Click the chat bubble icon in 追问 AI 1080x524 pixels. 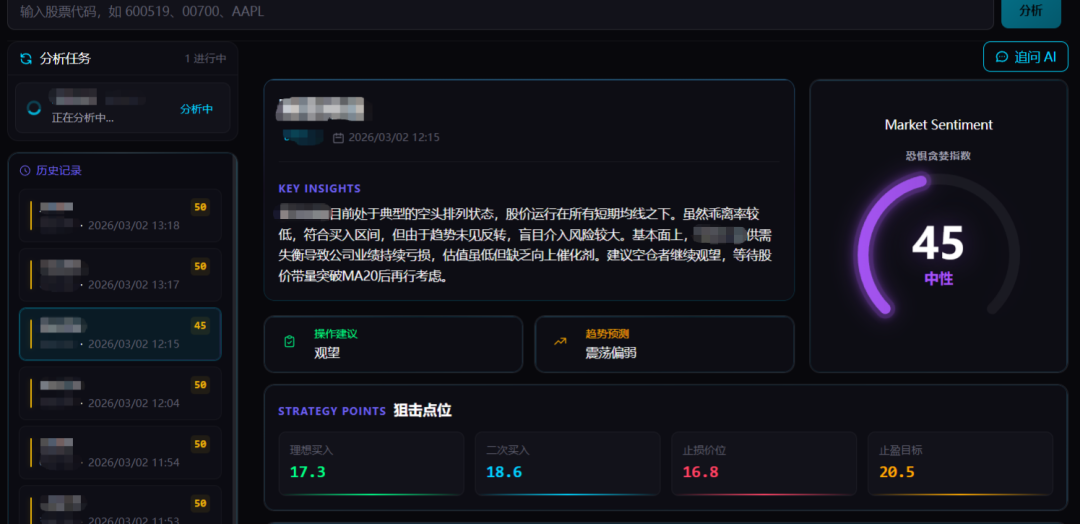pos(1002,57)
